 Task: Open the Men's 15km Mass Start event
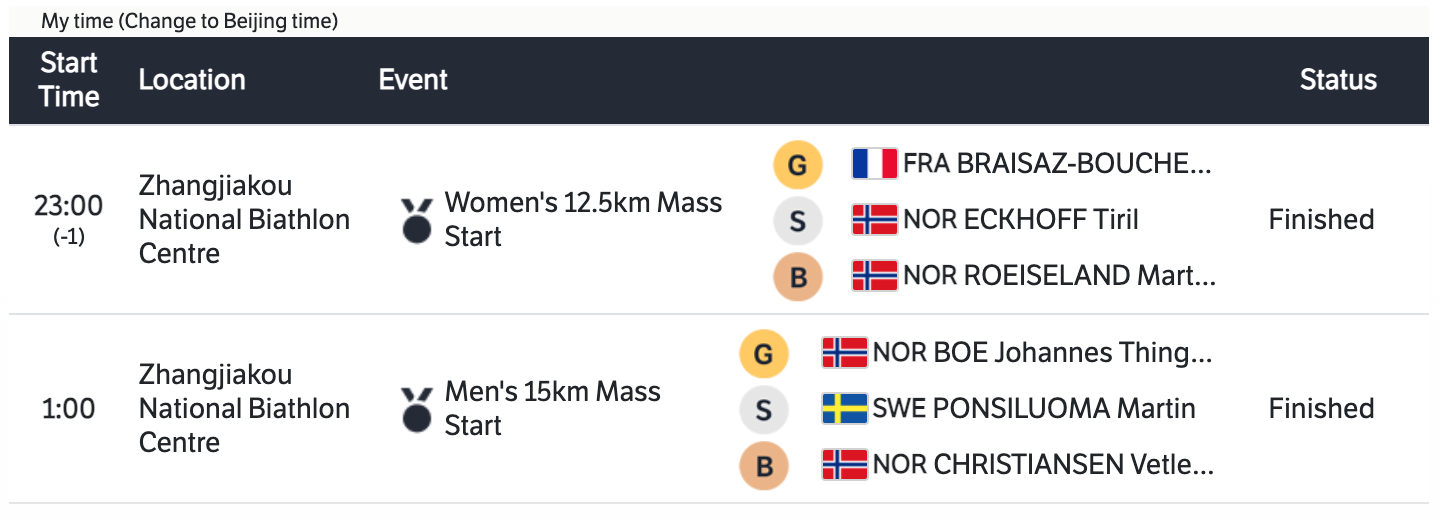[x=552, y=409]
